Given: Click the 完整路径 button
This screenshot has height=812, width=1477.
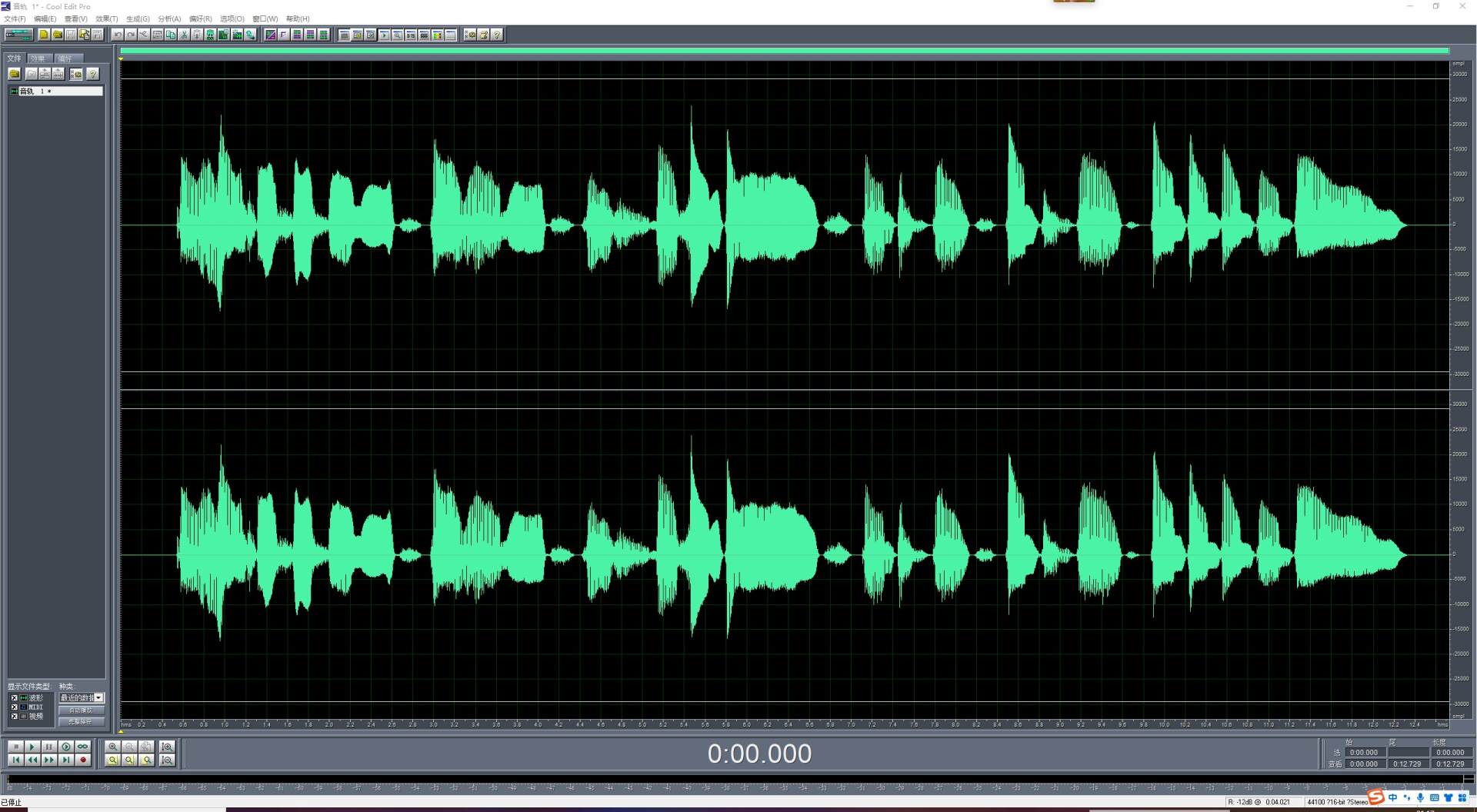Looking at the screenshot, I should pyautogui.click(x=81, y=722).
